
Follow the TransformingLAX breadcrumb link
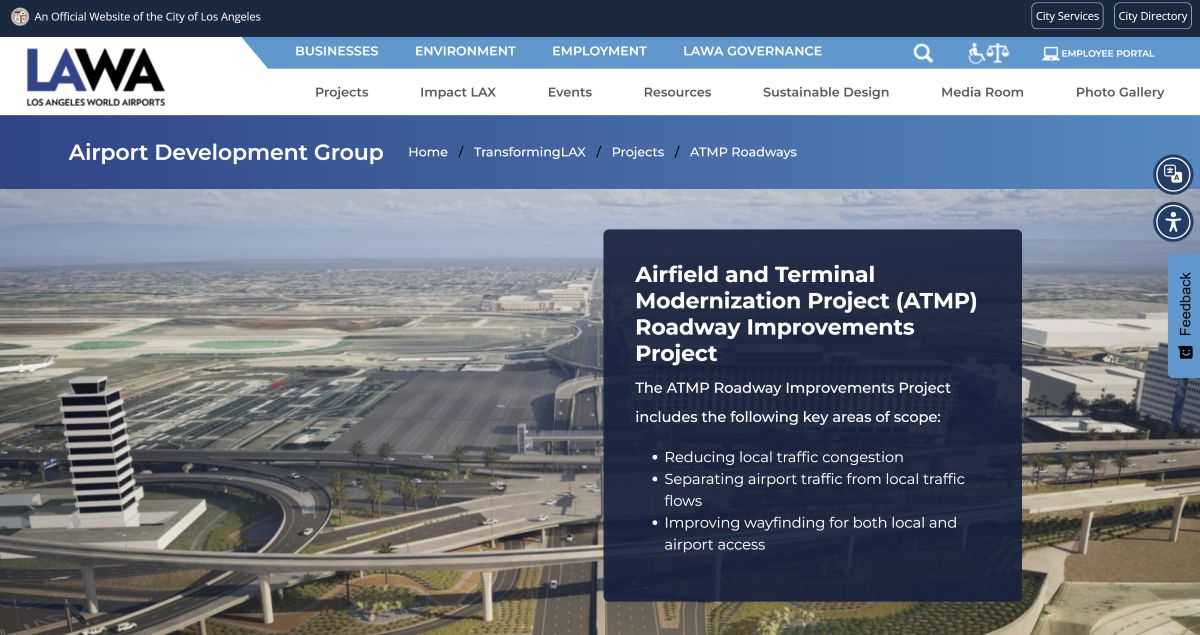pos(529,152)
